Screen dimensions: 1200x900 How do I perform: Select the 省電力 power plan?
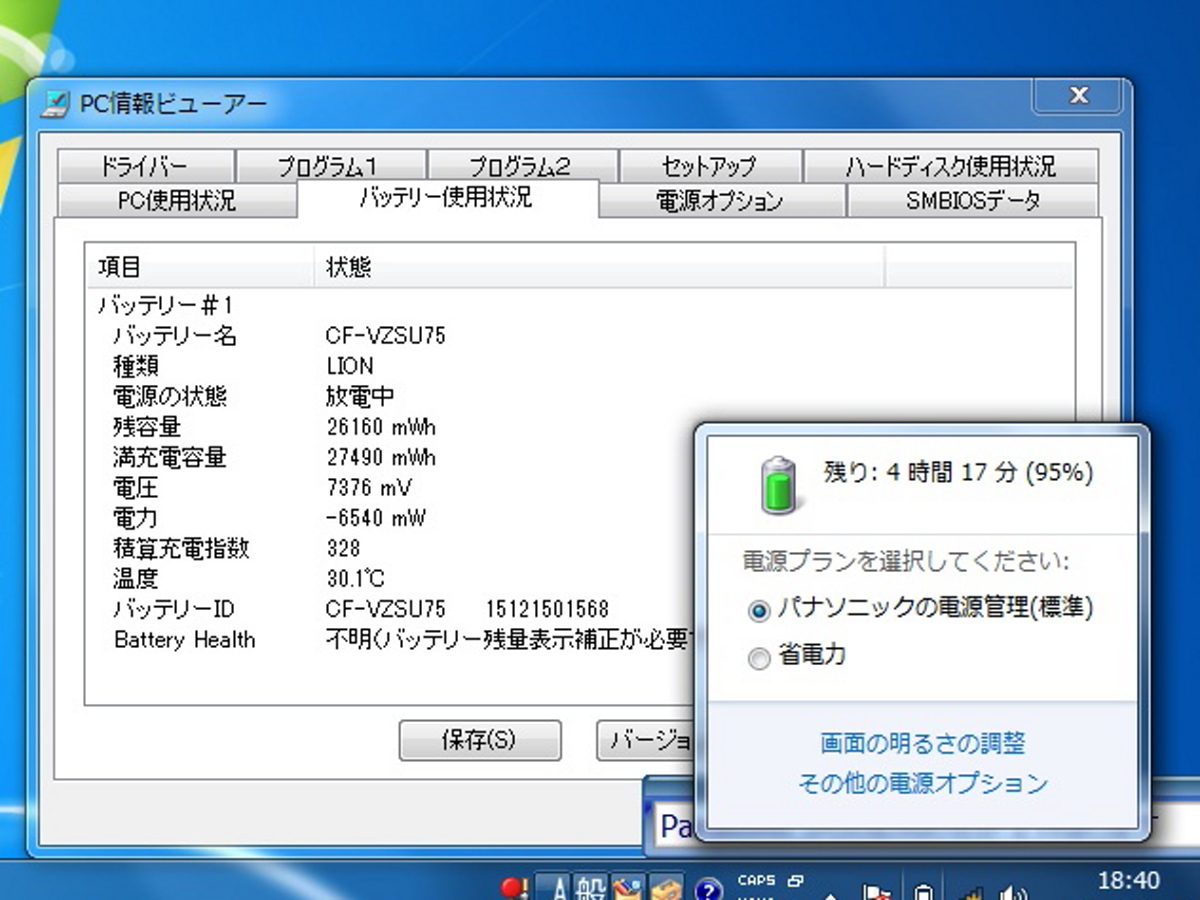point(759,659)
